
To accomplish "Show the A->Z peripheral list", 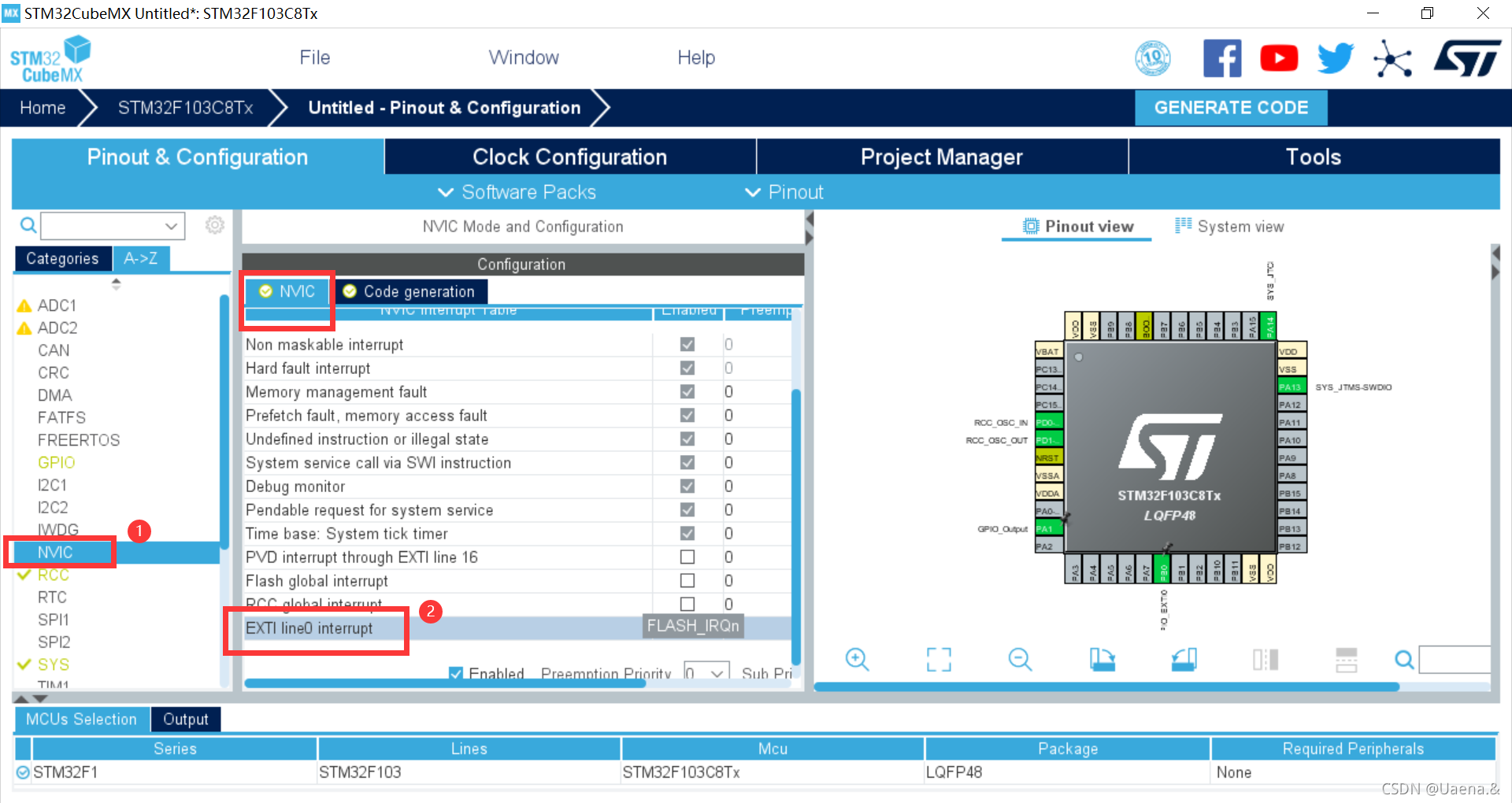I will pos(141,258).
